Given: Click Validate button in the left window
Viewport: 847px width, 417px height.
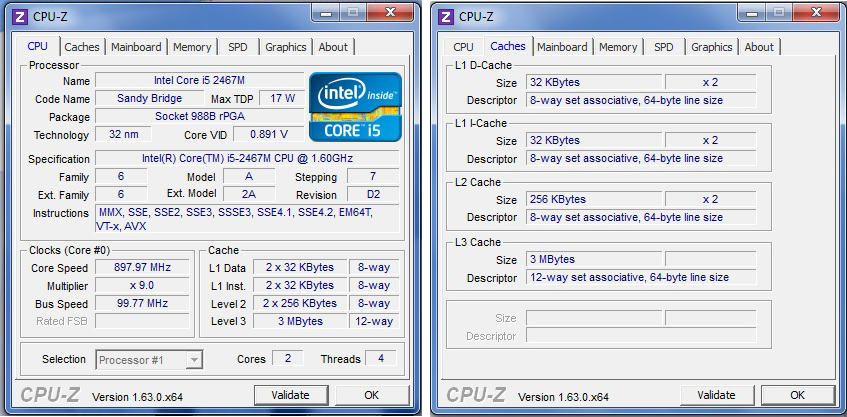Looking at the screenshot, I should (291, 395).
